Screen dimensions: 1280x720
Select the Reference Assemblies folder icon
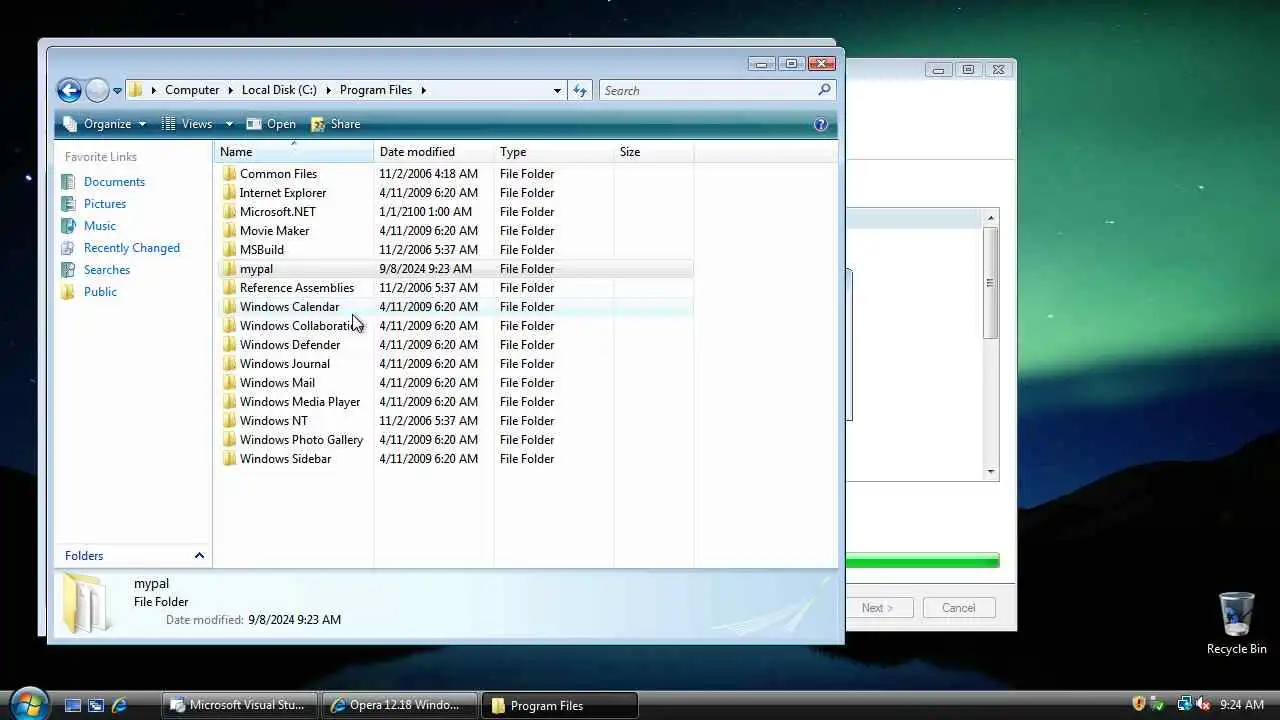[x=229, y=288]
